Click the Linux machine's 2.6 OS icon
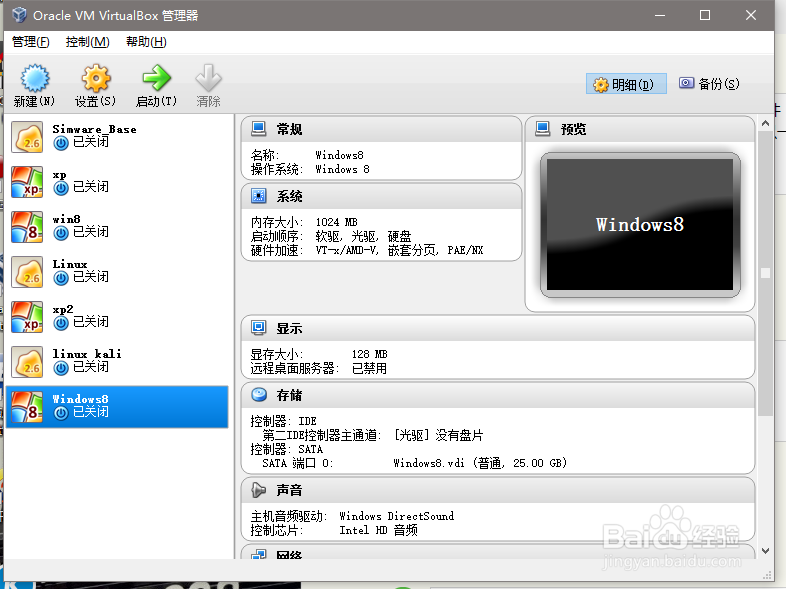The image size is (786, 589). (x=27, y=272)
